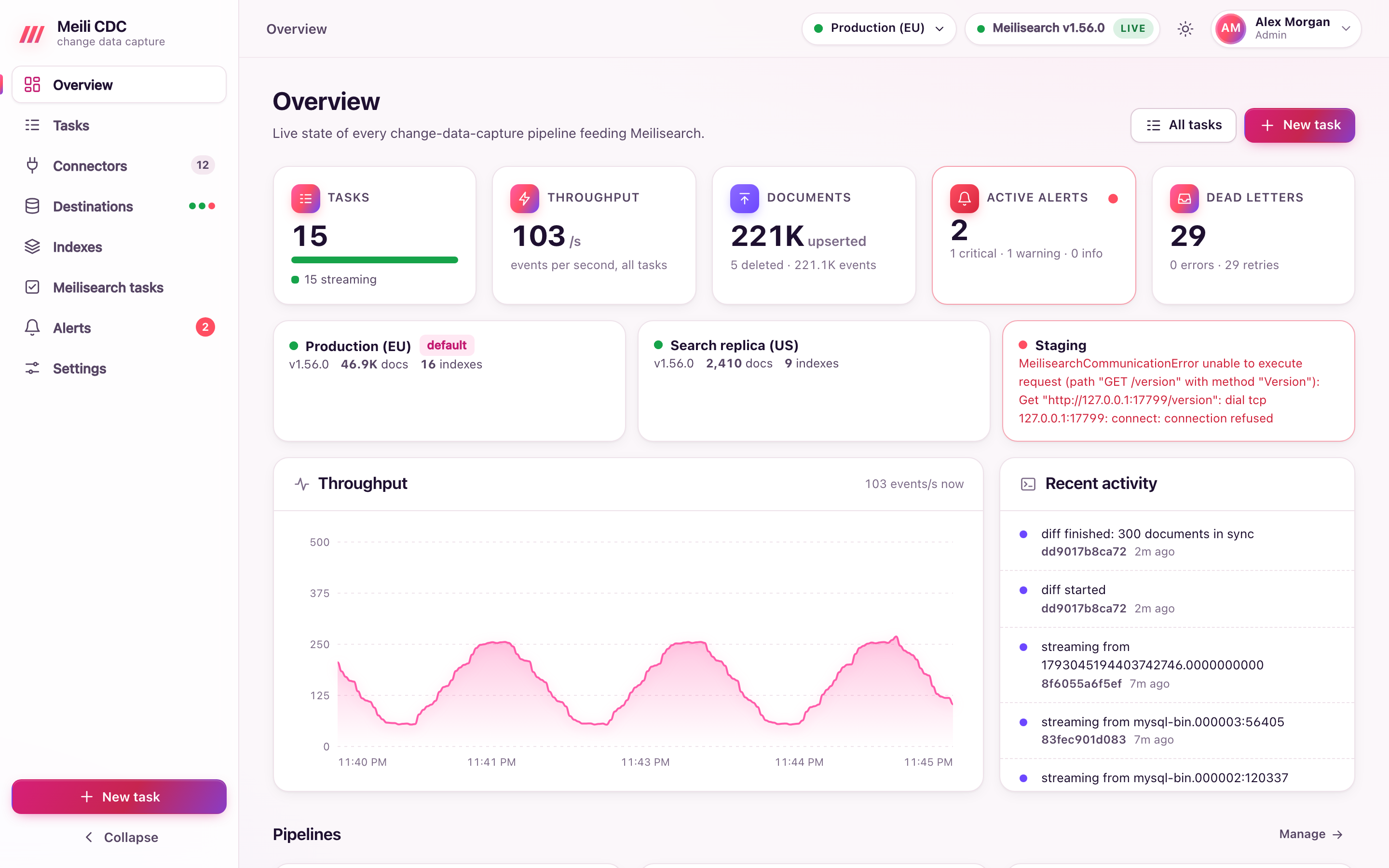
Task: Click '15 streaming' status text
Action: pos(340,280)
